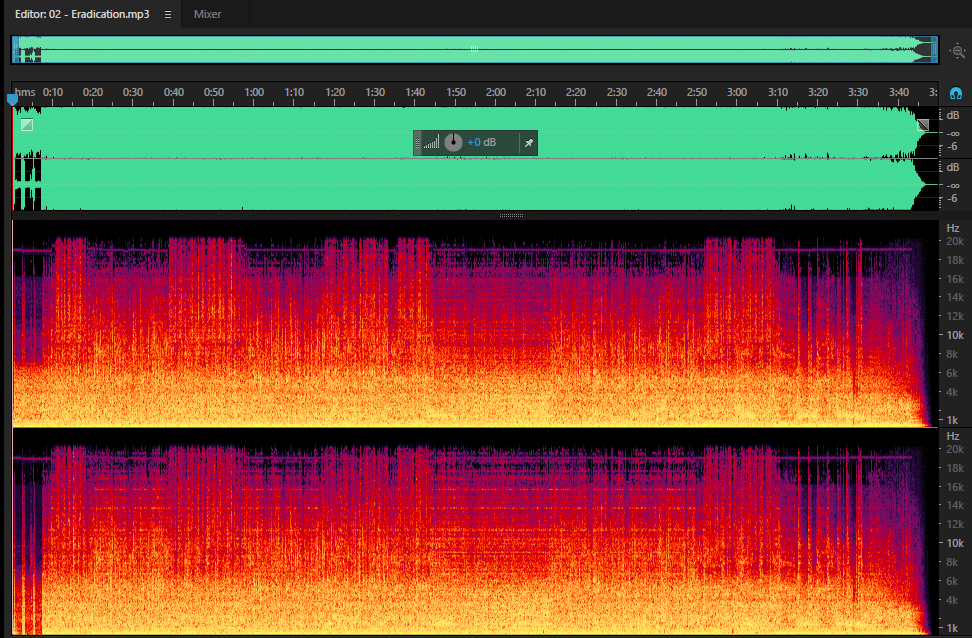This screenshot has height=638, width=972.
Task: Grab the HUD dotted drag grip
Action: tap(417, 143)
